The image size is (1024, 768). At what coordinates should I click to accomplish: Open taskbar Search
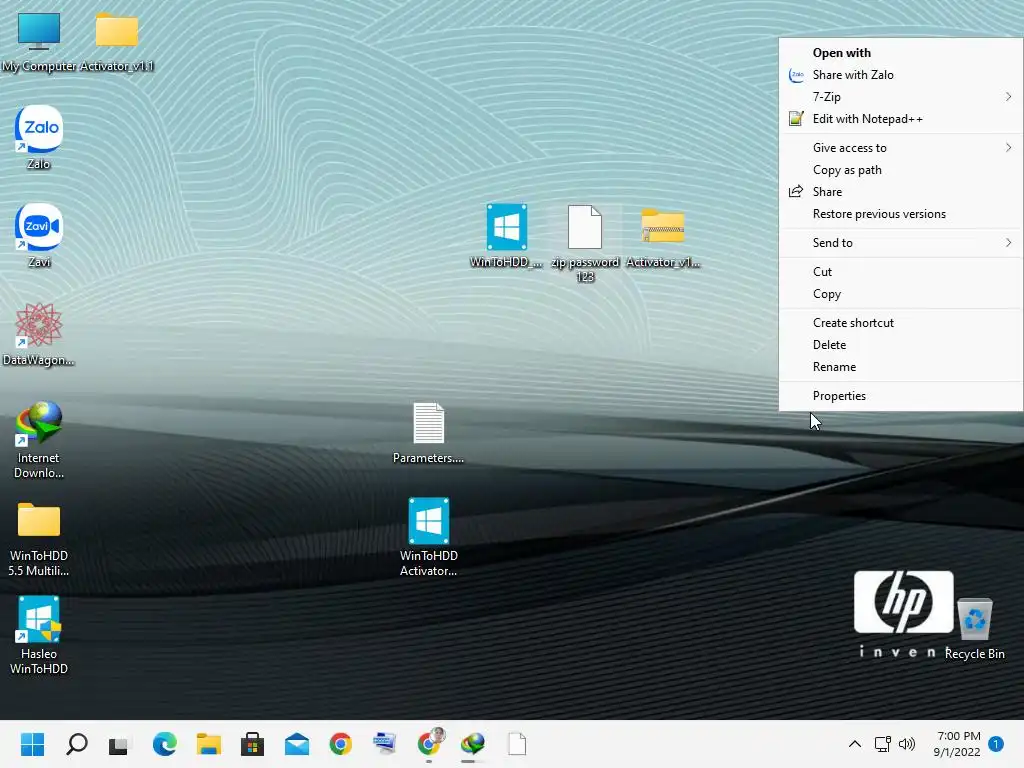click(x=76, y=744)
